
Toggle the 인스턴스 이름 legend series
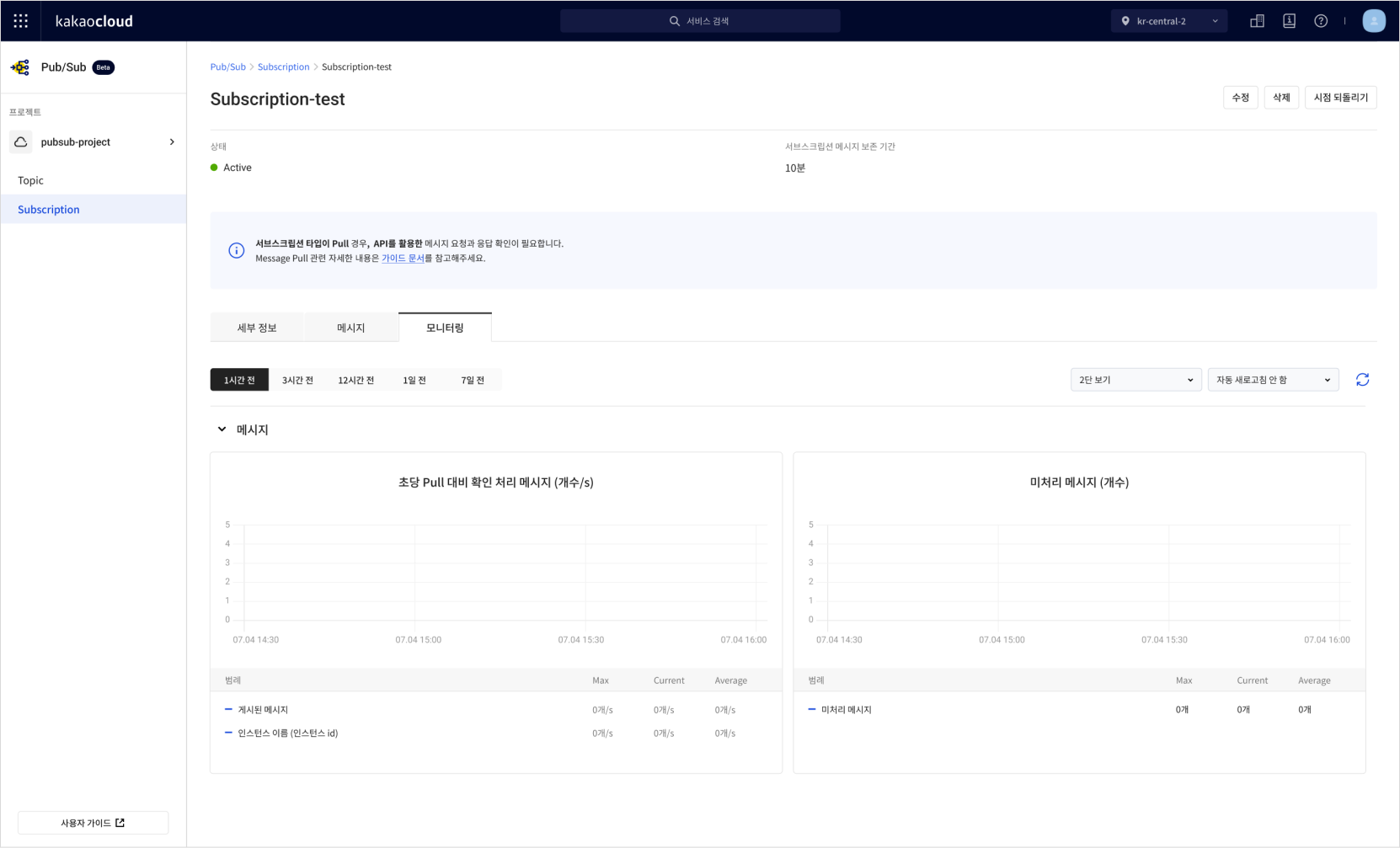click(281, 733)
